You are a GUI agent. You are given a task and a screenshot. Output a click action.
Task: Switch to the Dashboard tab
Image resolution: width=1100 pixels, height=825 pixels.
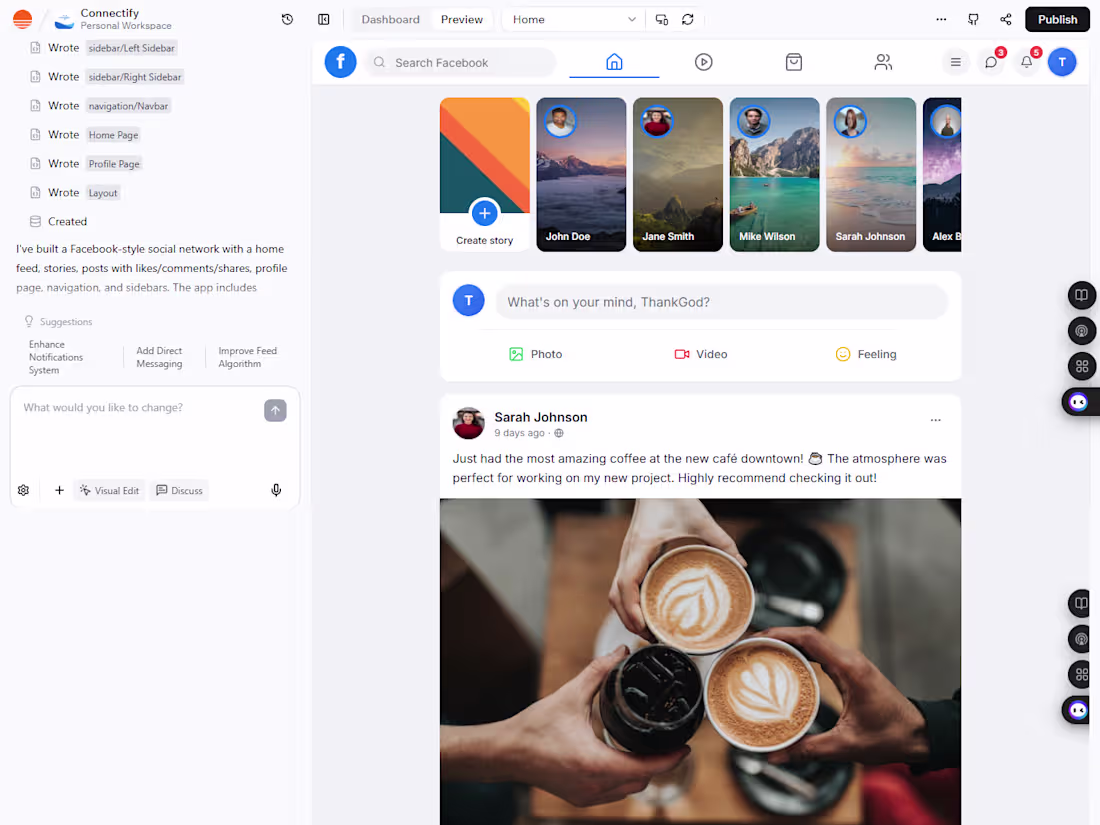point(391,20)
